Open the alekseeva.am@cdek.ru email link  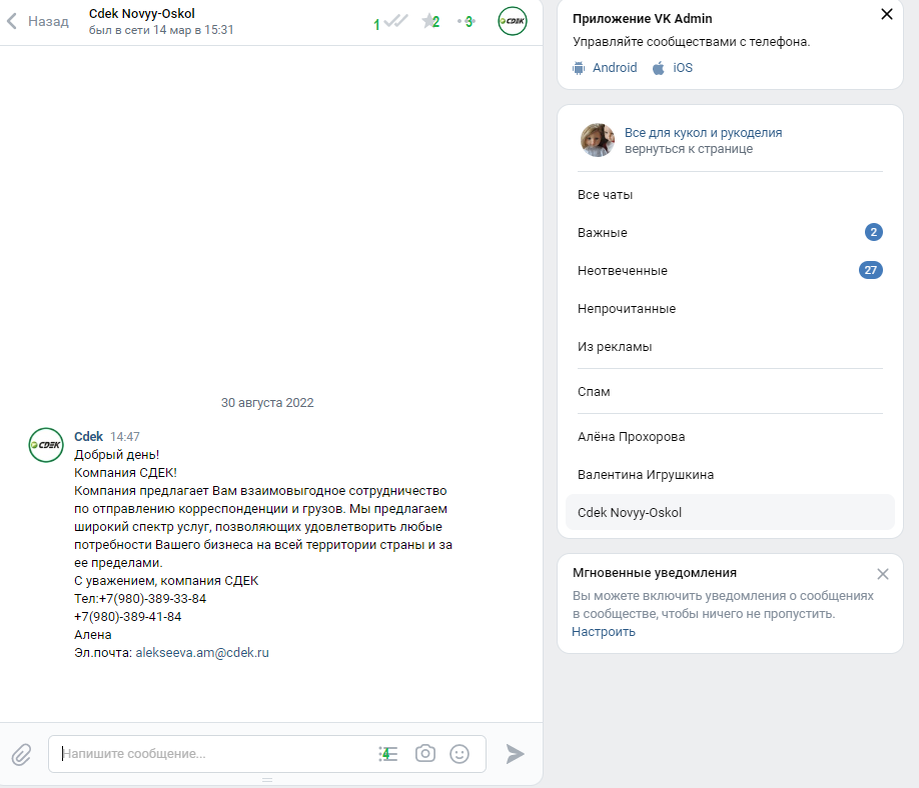[202, 653]
